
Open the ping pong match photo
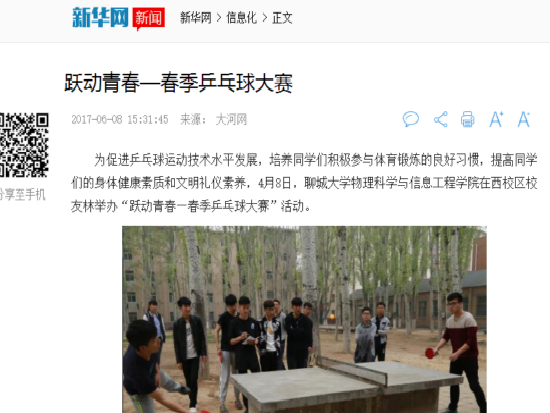[304, 319]
